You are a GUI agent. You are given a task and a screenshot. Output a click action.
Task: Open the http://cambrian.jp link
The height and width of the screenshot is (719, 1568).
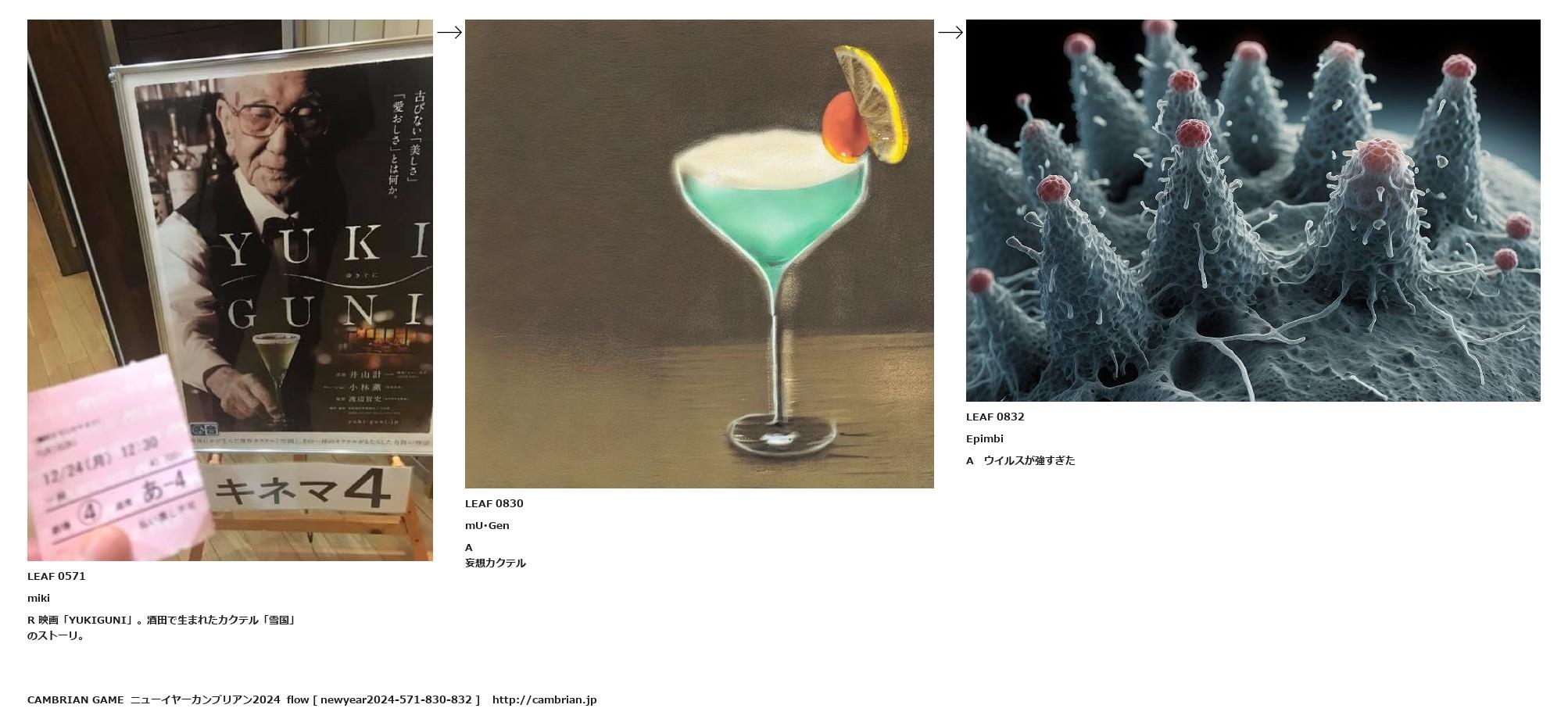click(x=544, y=699)
